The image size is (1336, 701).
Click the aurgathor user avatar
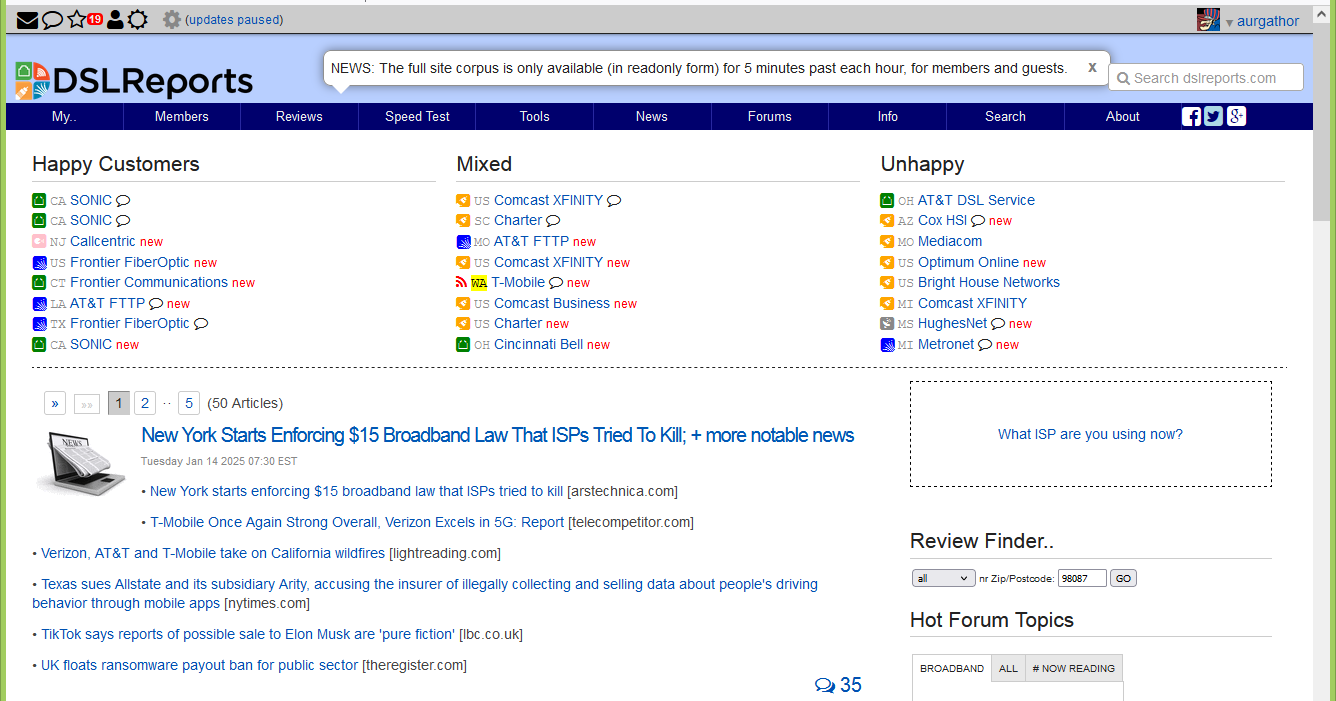tap(1208, 20)
